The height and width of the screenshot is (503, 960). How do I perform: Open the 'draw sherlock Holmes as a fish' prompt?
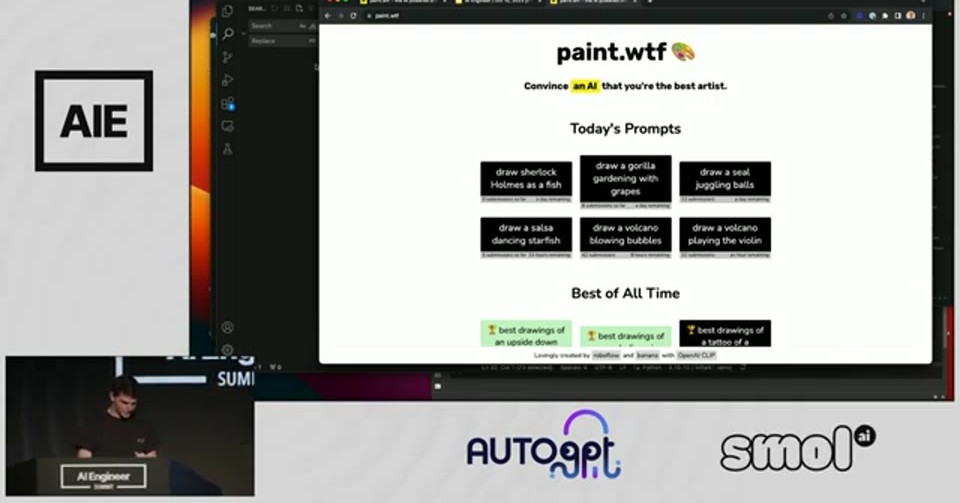pyautogui.click(x=526, y=179)
